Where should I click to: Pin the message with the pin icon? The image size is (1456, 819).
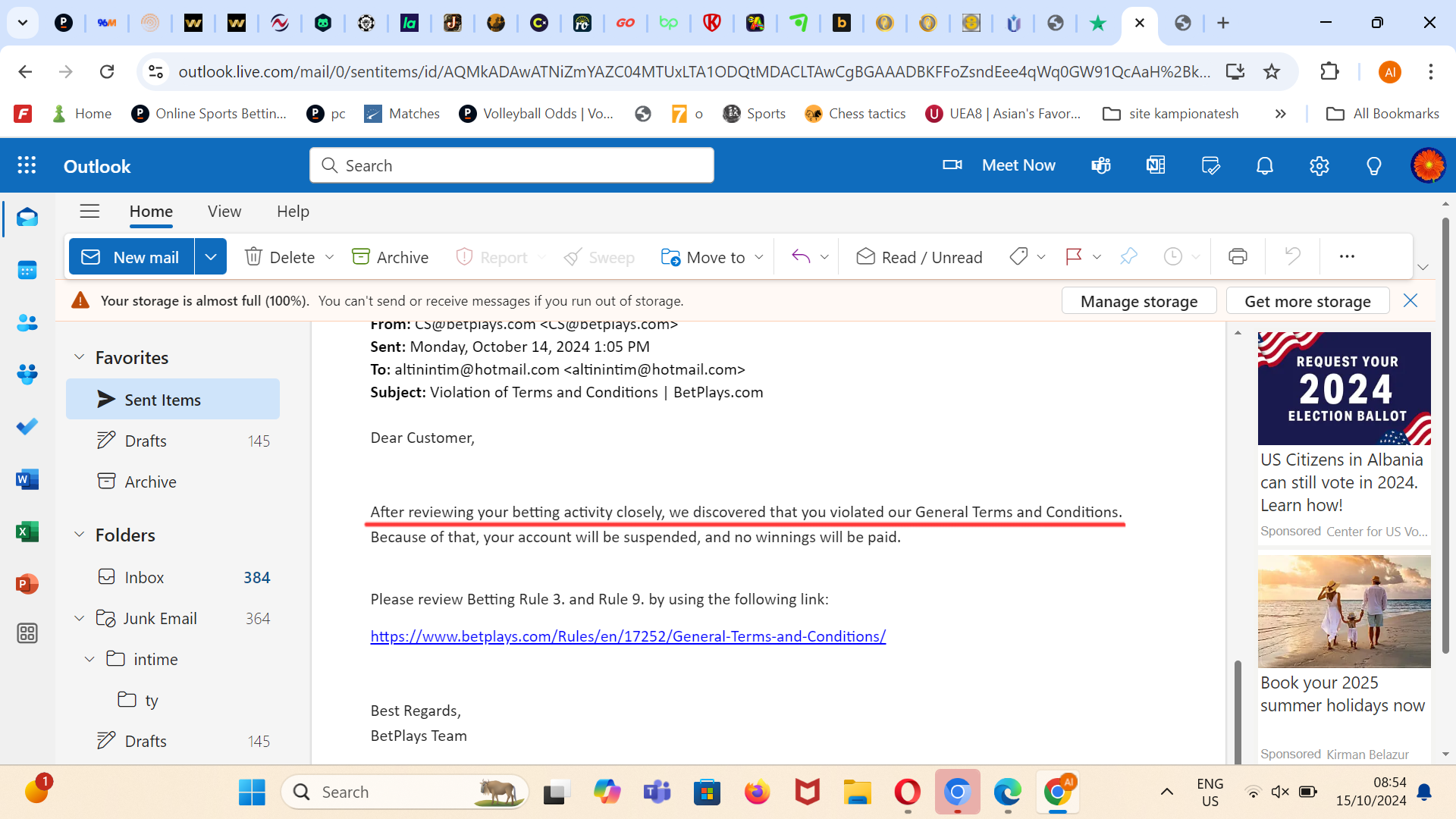1128,257
